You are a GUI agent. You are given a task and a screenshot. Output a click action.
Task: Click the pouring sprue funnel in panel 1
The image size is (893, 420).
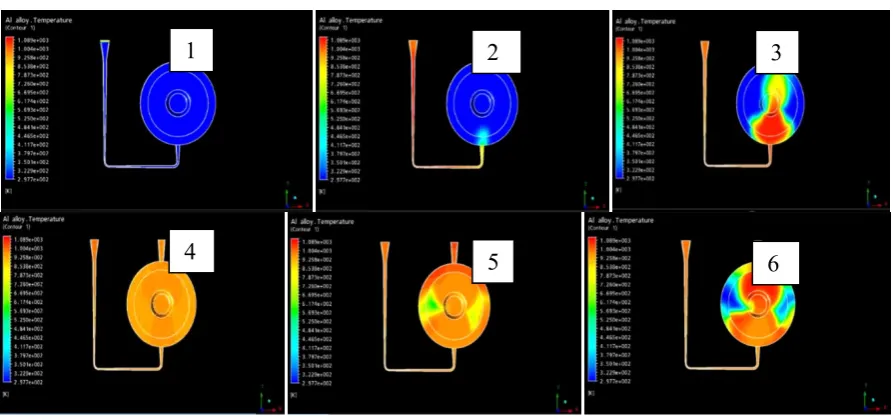[104, 49]
